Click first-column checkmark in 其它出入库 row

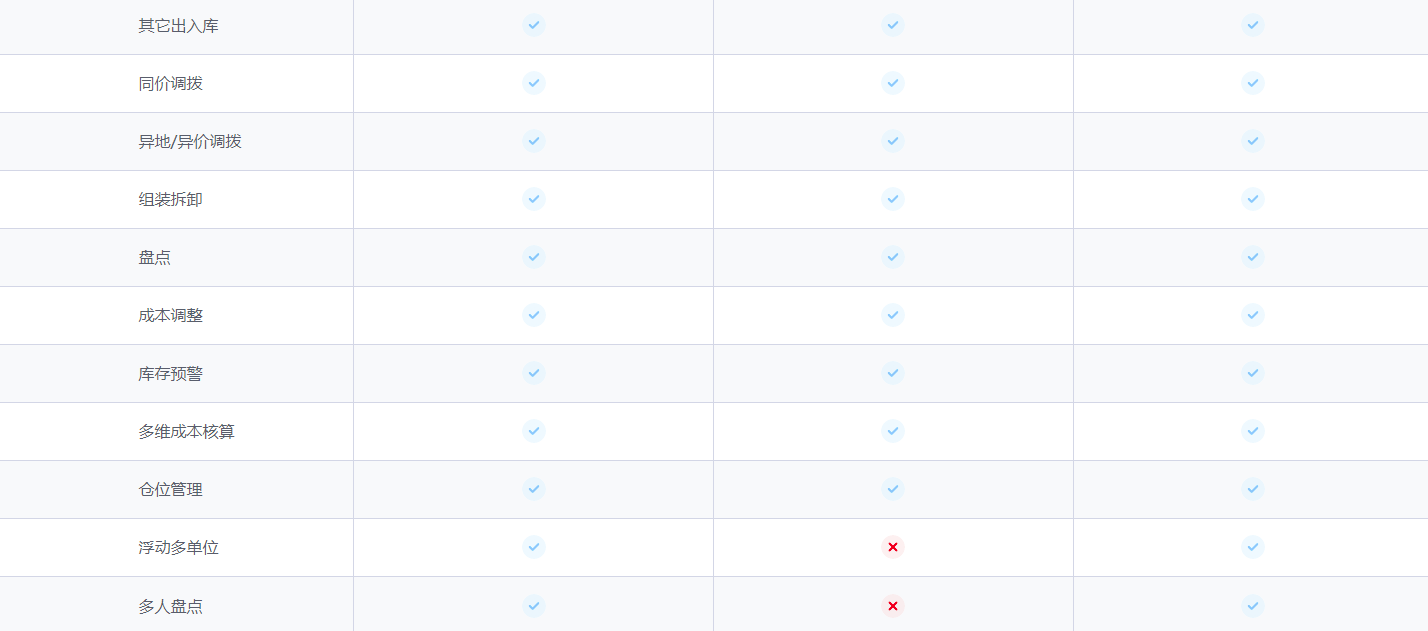(534, 25)
